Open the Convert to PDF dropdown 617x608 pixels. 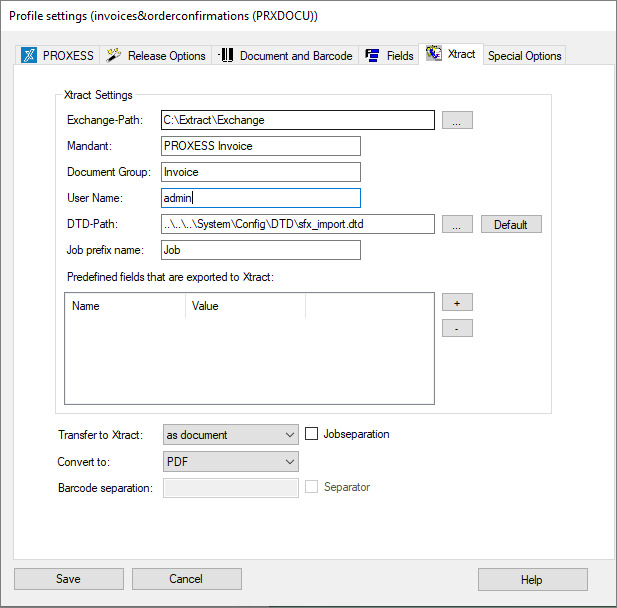click(x=231, y=461)
